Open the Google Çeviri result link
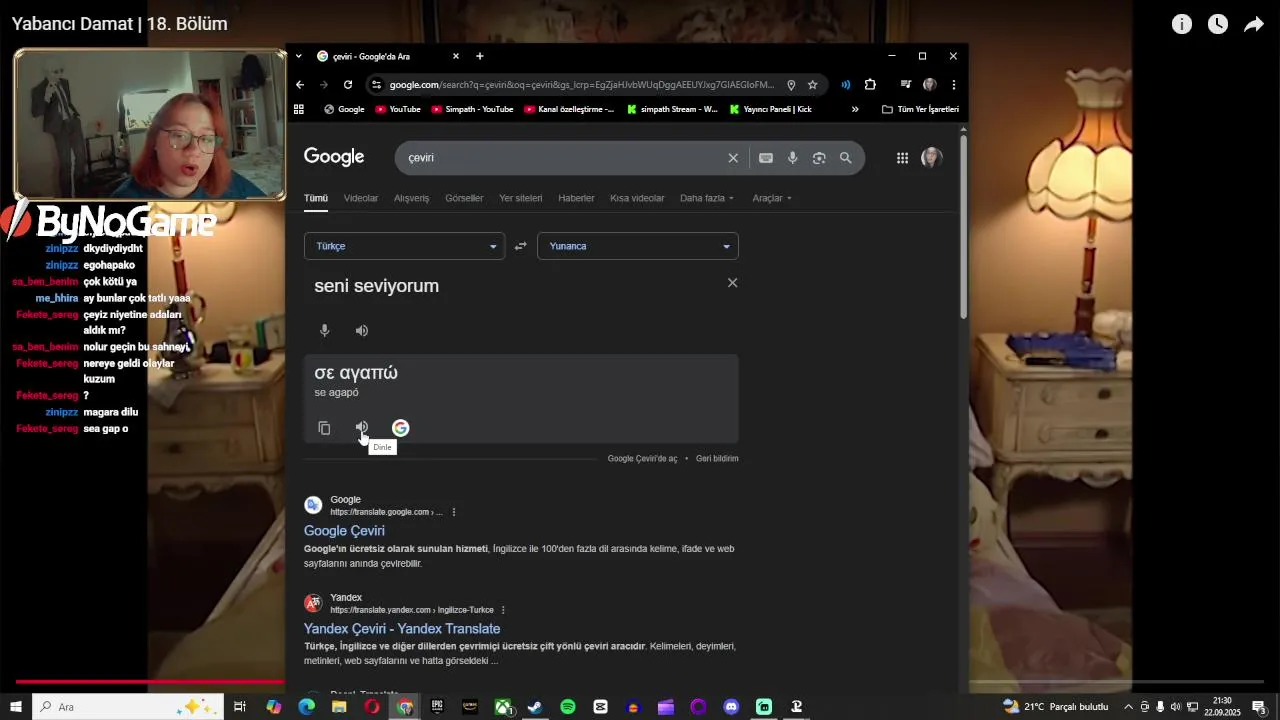The image size is (1280, 720). [344, 531]
